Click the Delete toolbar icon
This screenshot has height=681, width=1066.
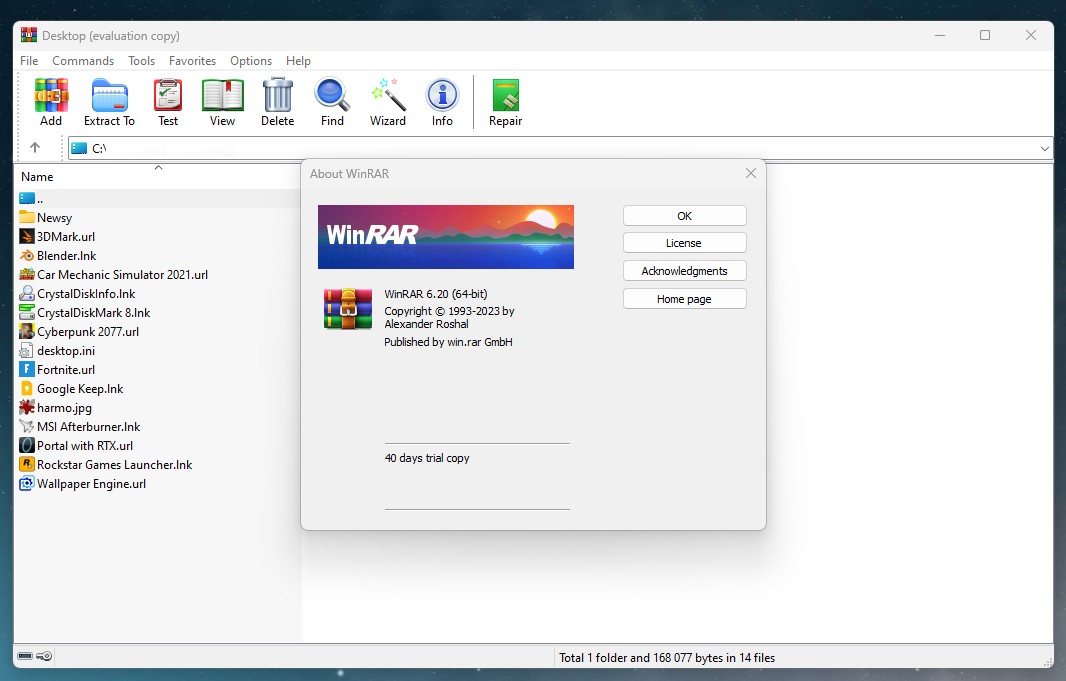click(x=277, y=100)
